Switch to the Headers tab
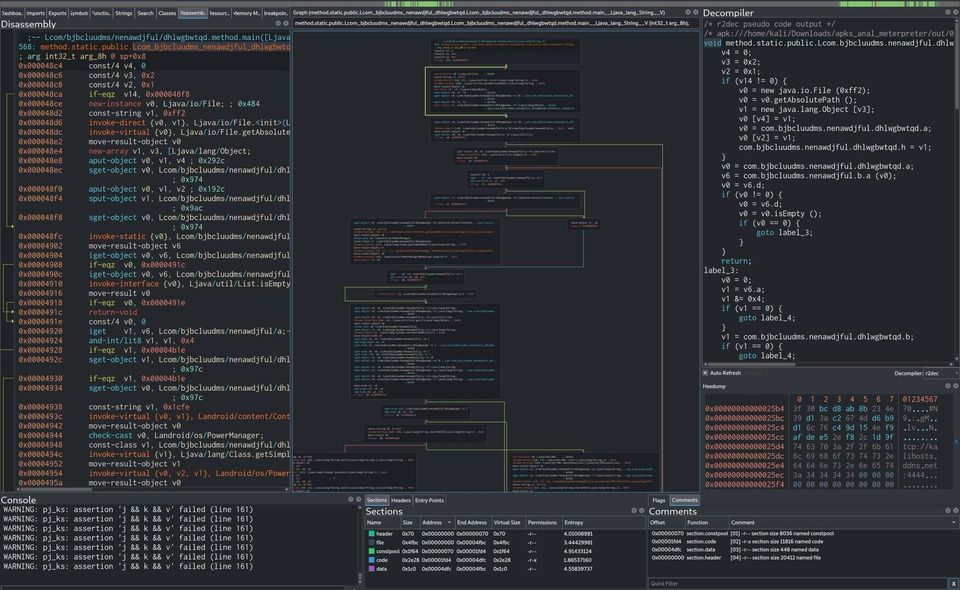 400,501
